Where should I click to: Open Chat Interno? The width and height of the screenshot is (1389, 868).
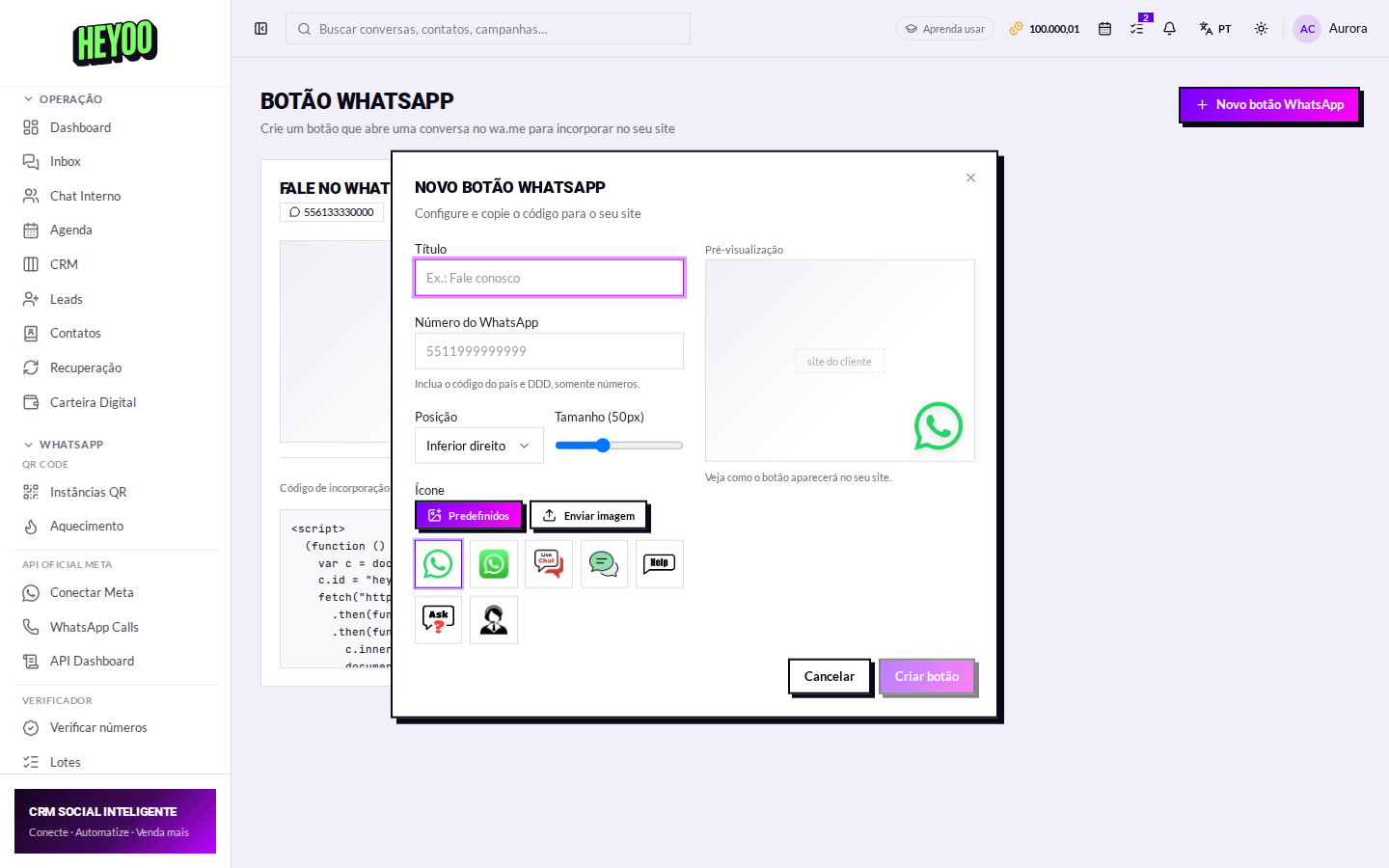116,196
